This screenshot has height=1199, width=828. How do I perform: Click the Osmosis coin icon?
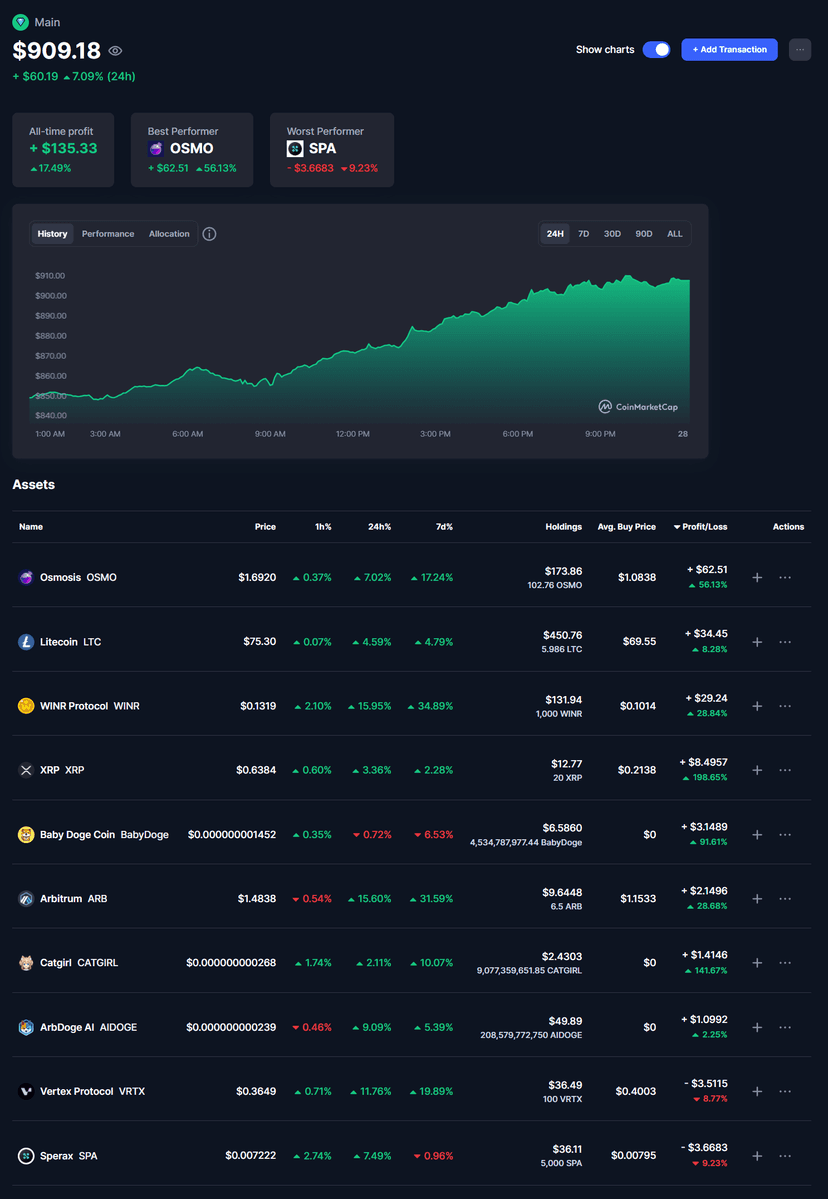26,577
